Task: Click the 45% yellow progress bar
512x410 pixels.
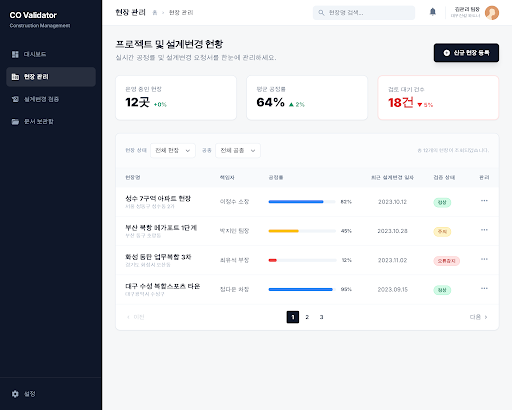Action: (302, 231)
